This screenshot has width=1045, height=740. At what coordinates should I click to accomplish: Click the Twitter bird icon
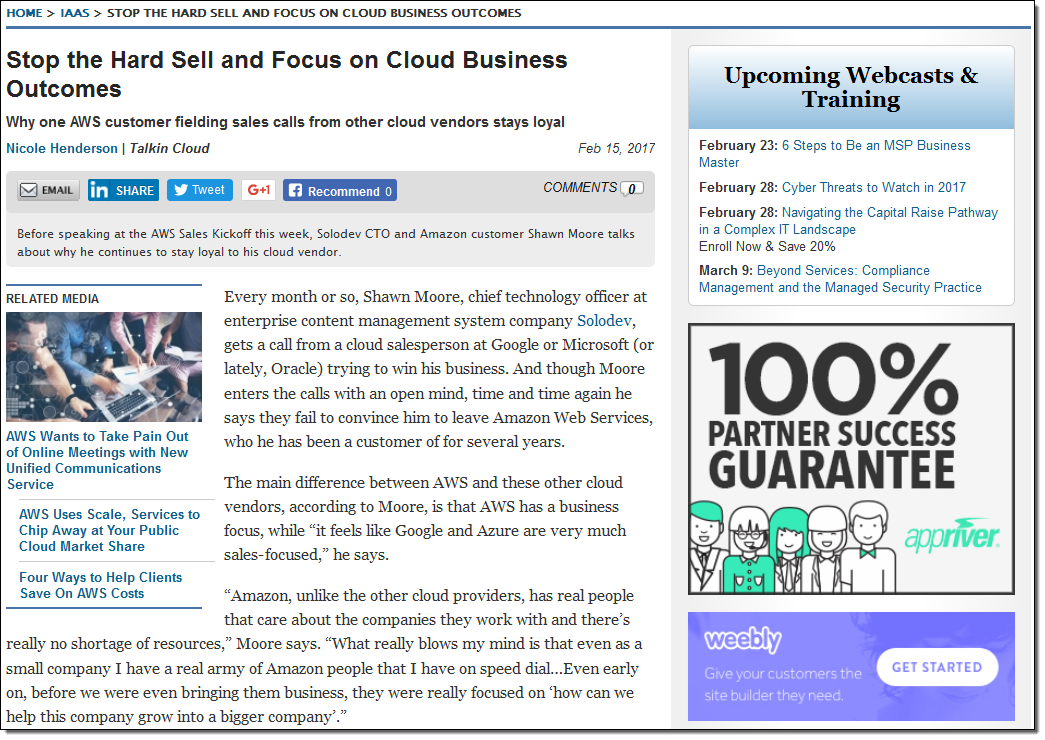(x=181, y=190)
